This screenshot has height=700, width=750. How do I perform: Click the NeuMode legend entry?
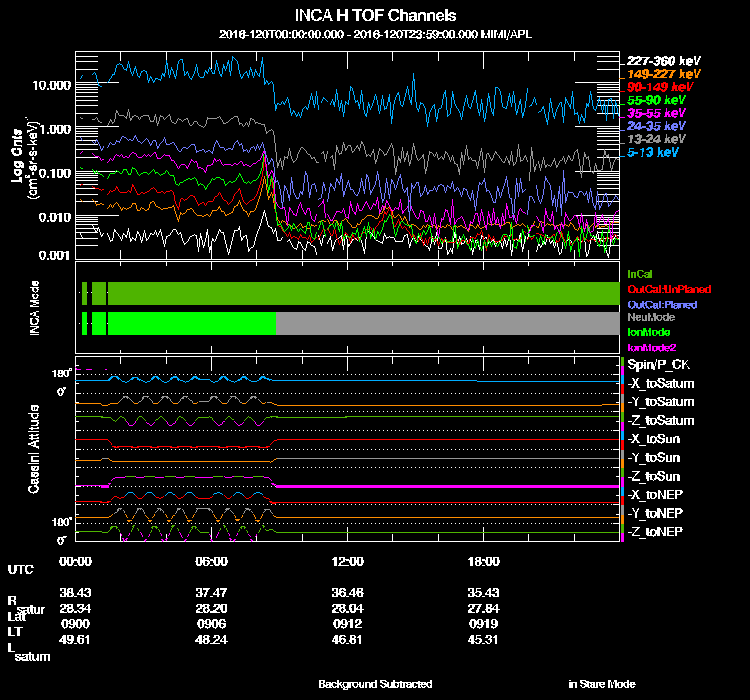(651, 317)
